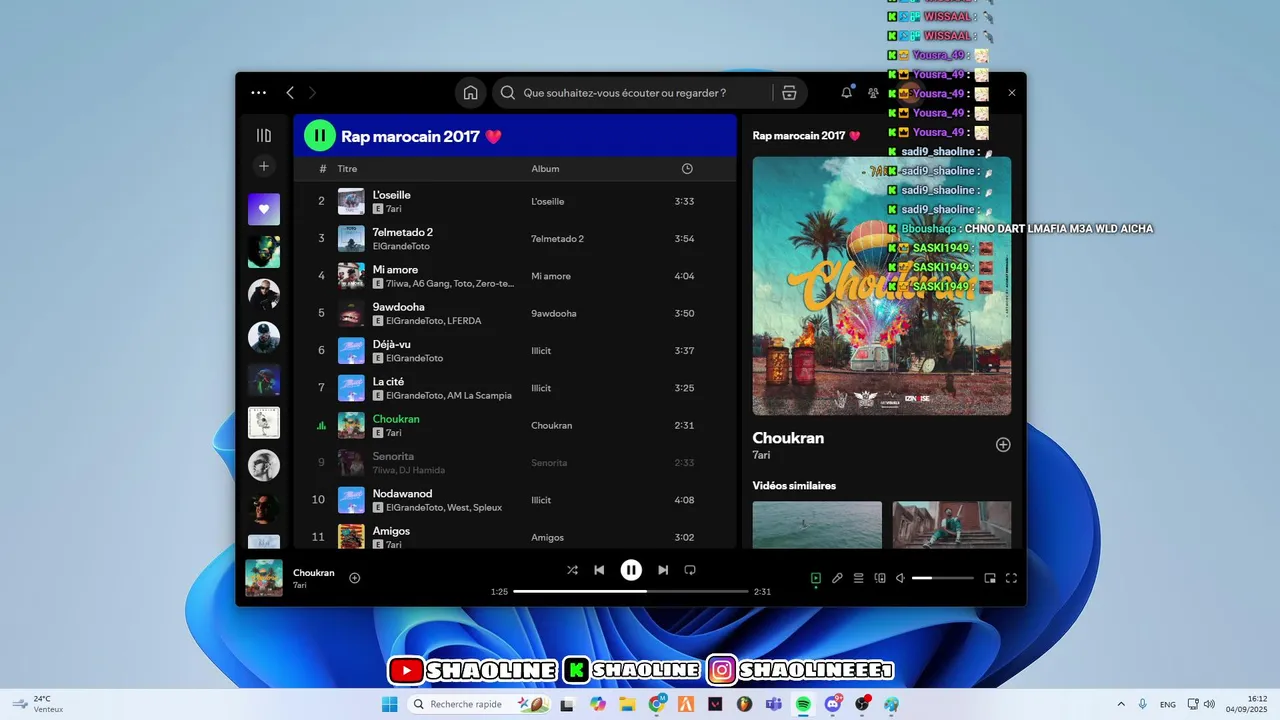Image resolution: width=1280 pixels, height=720 pixels.
Task: Click the Choukran cover in Now Playing panel
Action: tap(882, 286)
